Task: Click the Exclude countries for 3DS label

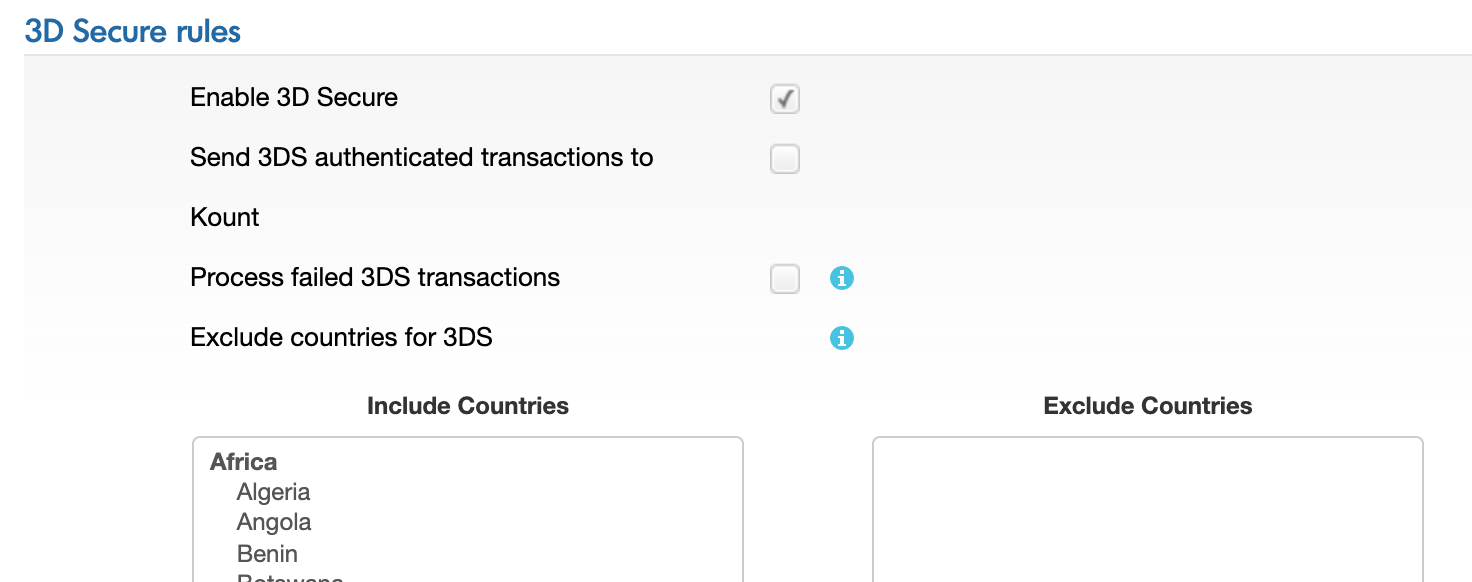Action: 341,338
